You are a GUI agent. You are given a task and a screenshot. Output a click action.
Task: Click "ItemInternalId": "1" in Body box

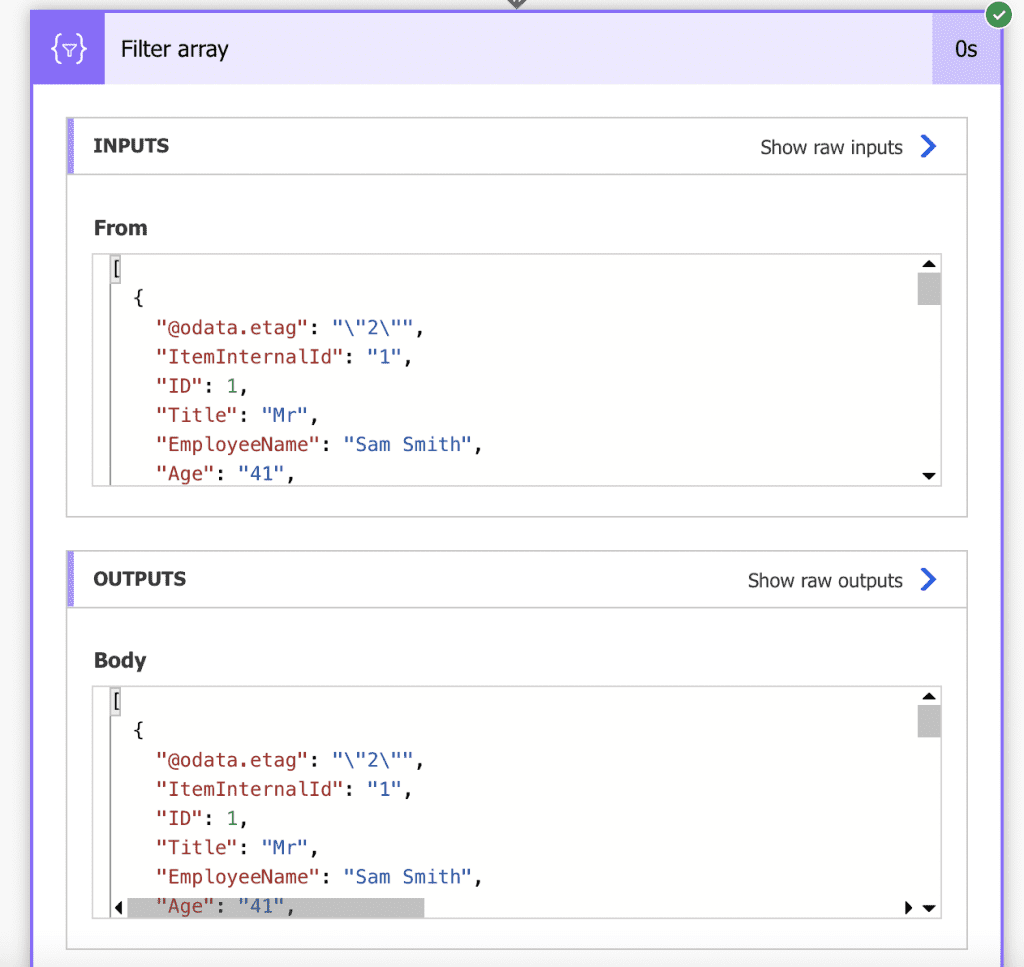click(x=284, y=789)
